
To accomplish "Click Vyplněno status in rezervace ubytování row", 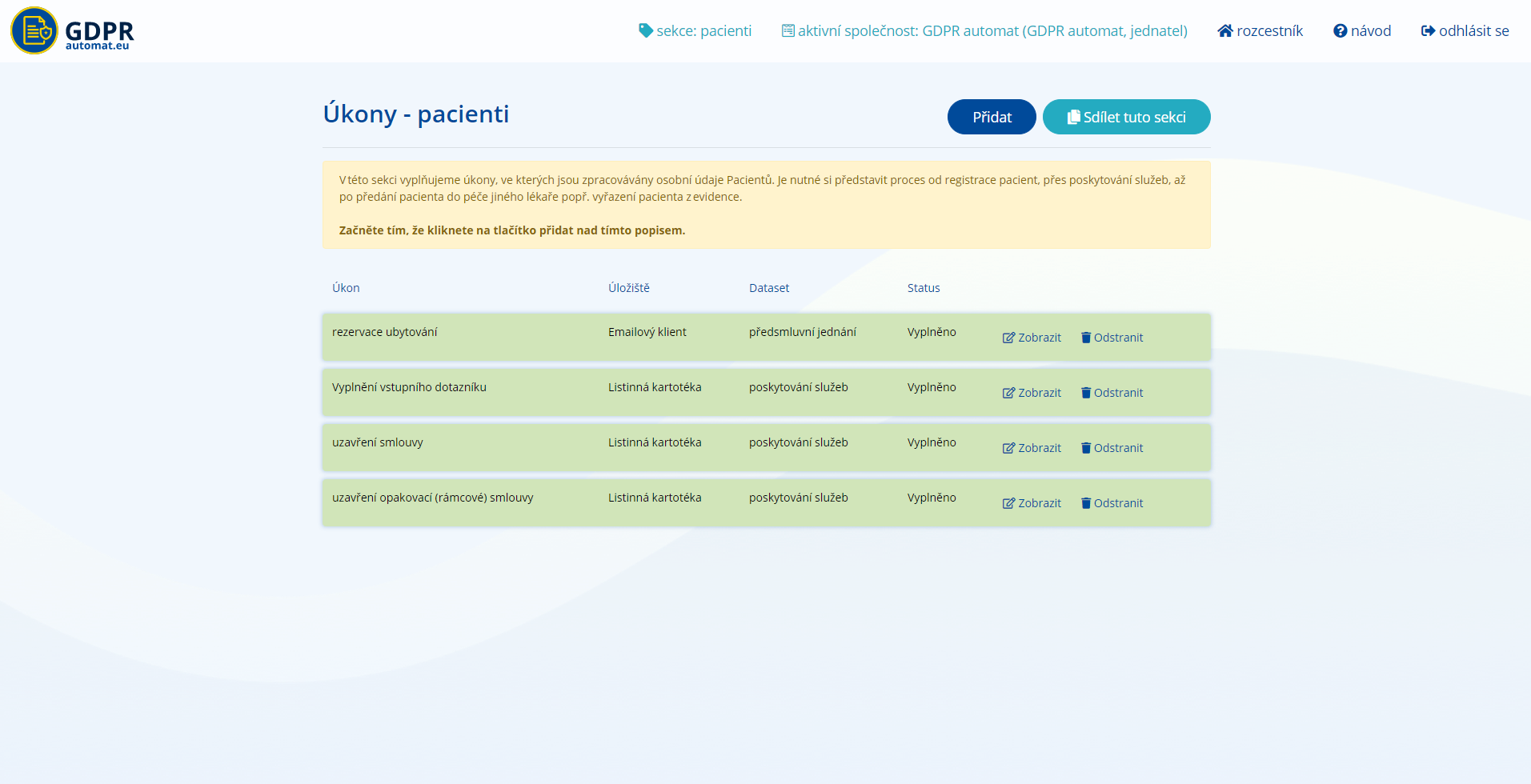I will pyautogui.click(x=932, y=332).
